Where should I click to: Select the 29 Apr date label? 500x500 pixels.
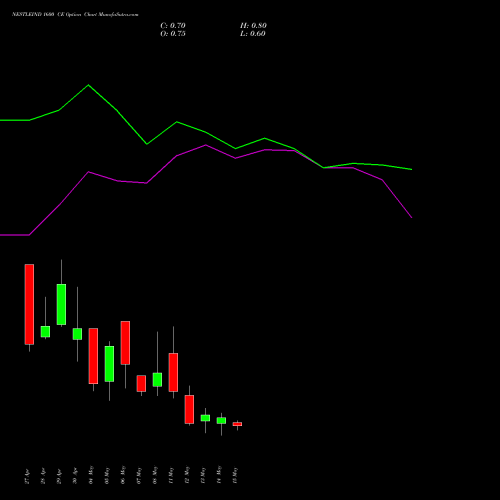(x=59, y=476)
